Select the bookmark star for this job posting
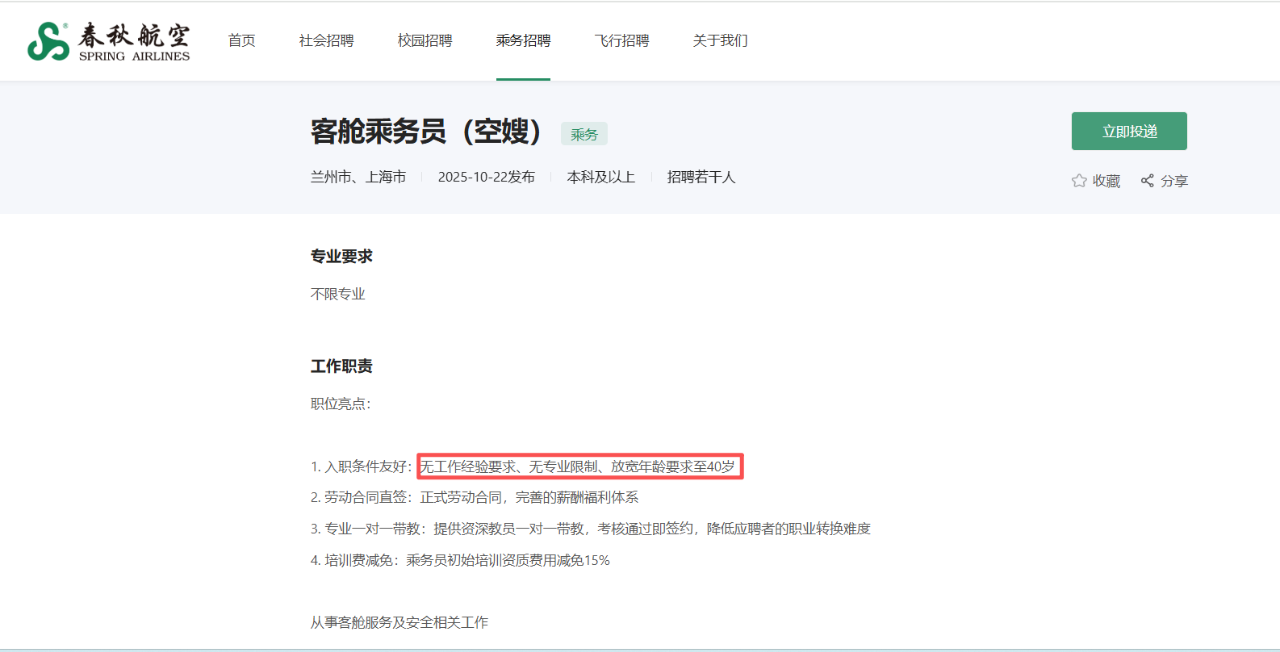 click(1078, 180)
